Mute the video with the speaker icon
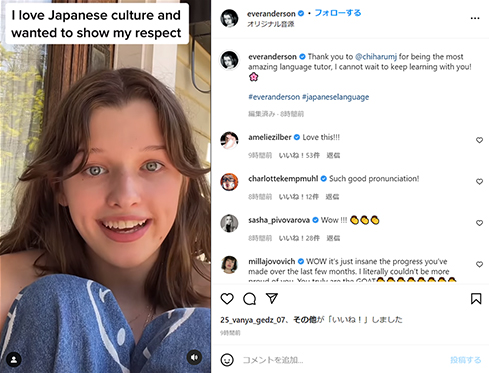Screen dimensions: 490x373 [x=194, y=357]
